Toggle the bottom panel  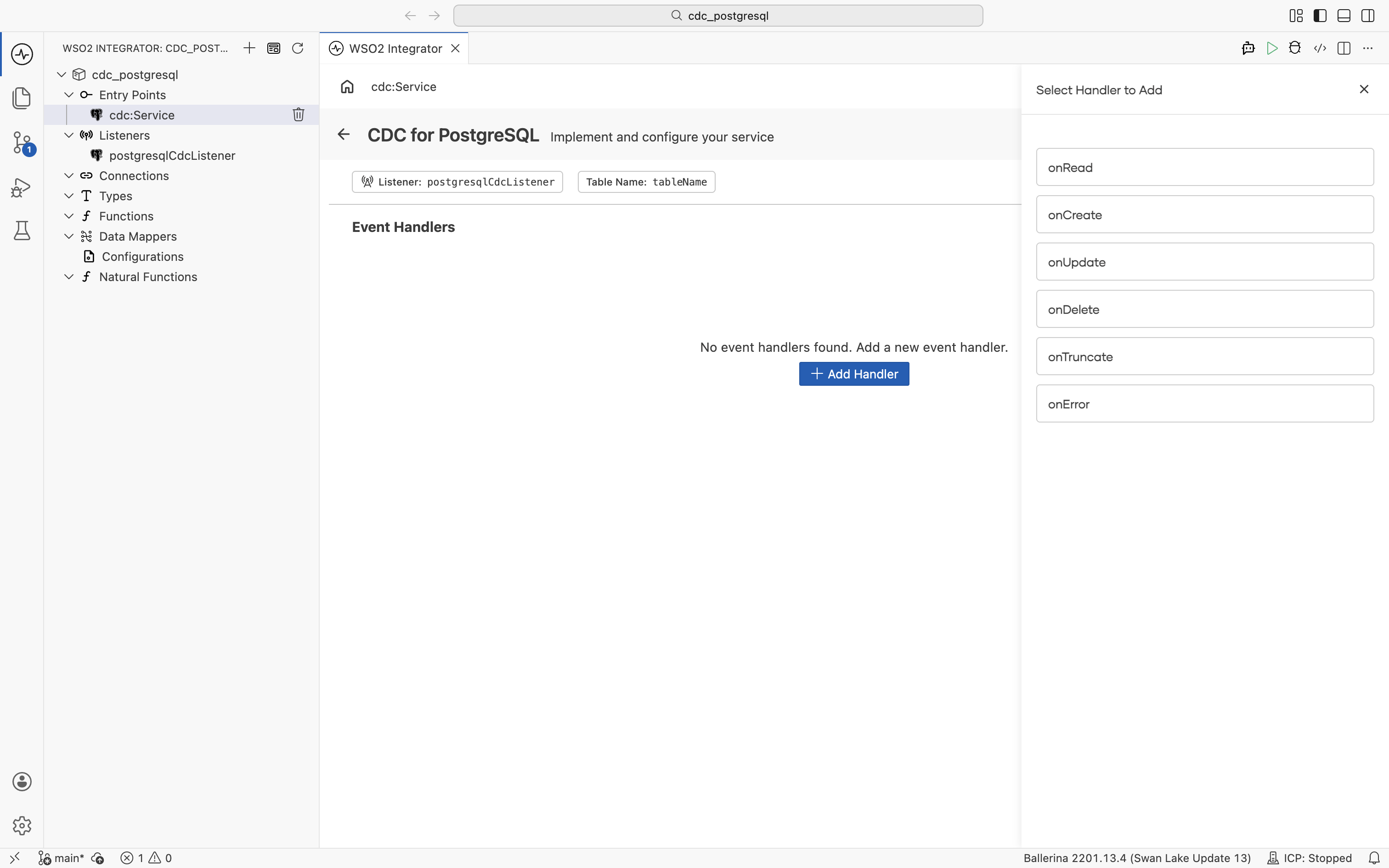pos(1344,16)
